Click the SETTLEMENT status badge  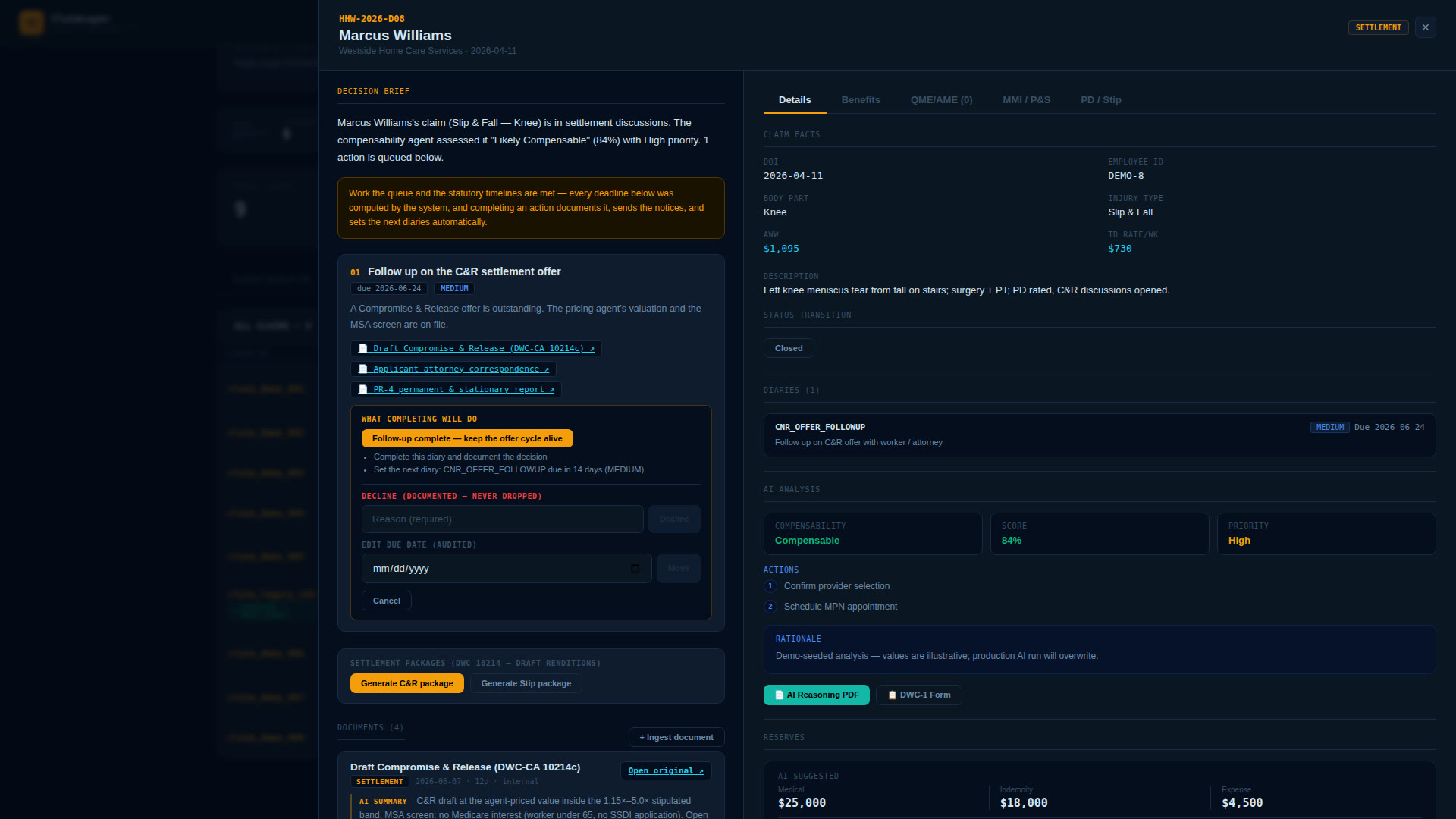coord(1378,27)
